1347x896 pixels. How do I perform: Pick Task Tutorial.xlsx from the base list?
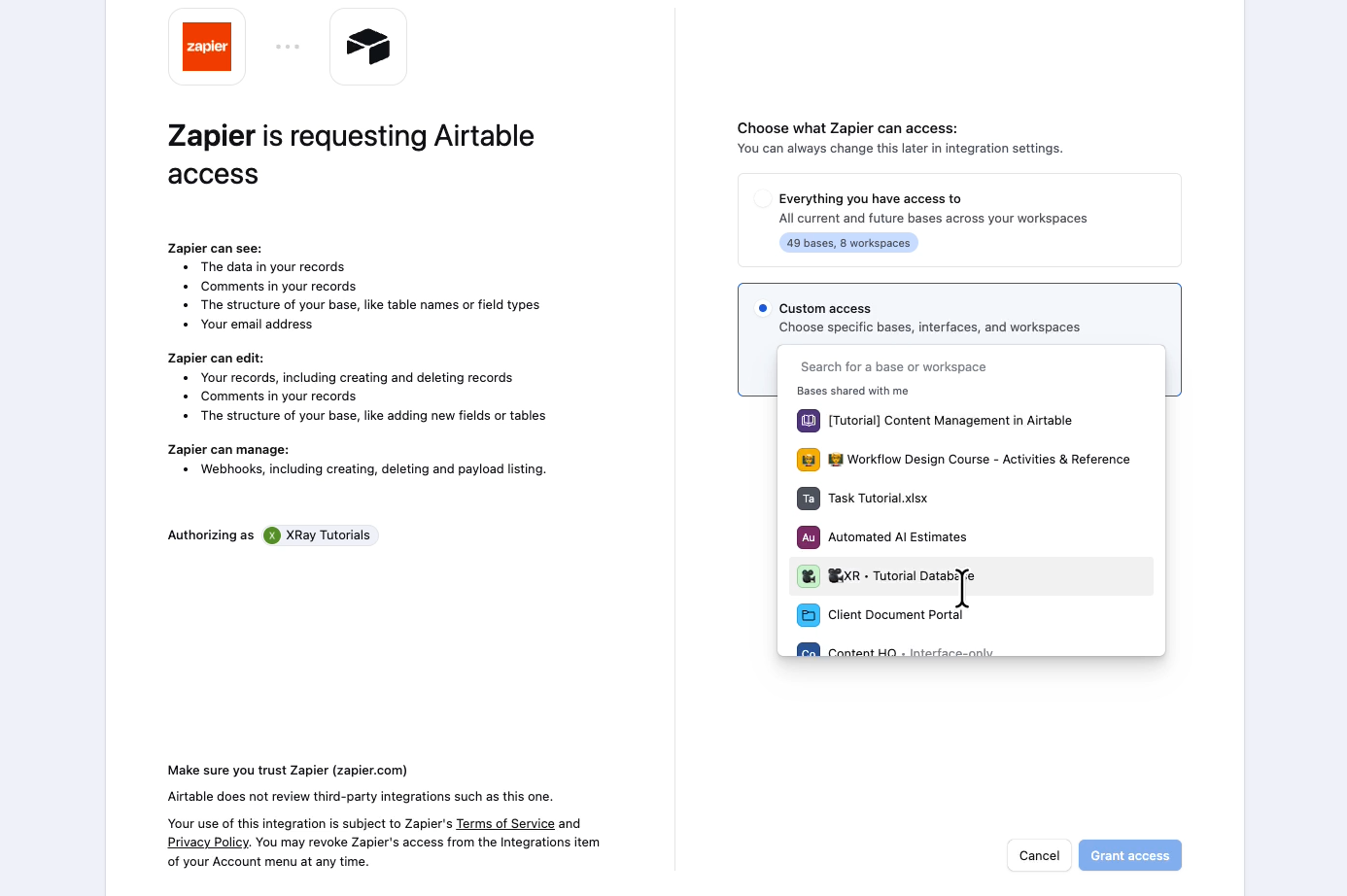click(971, 499)
